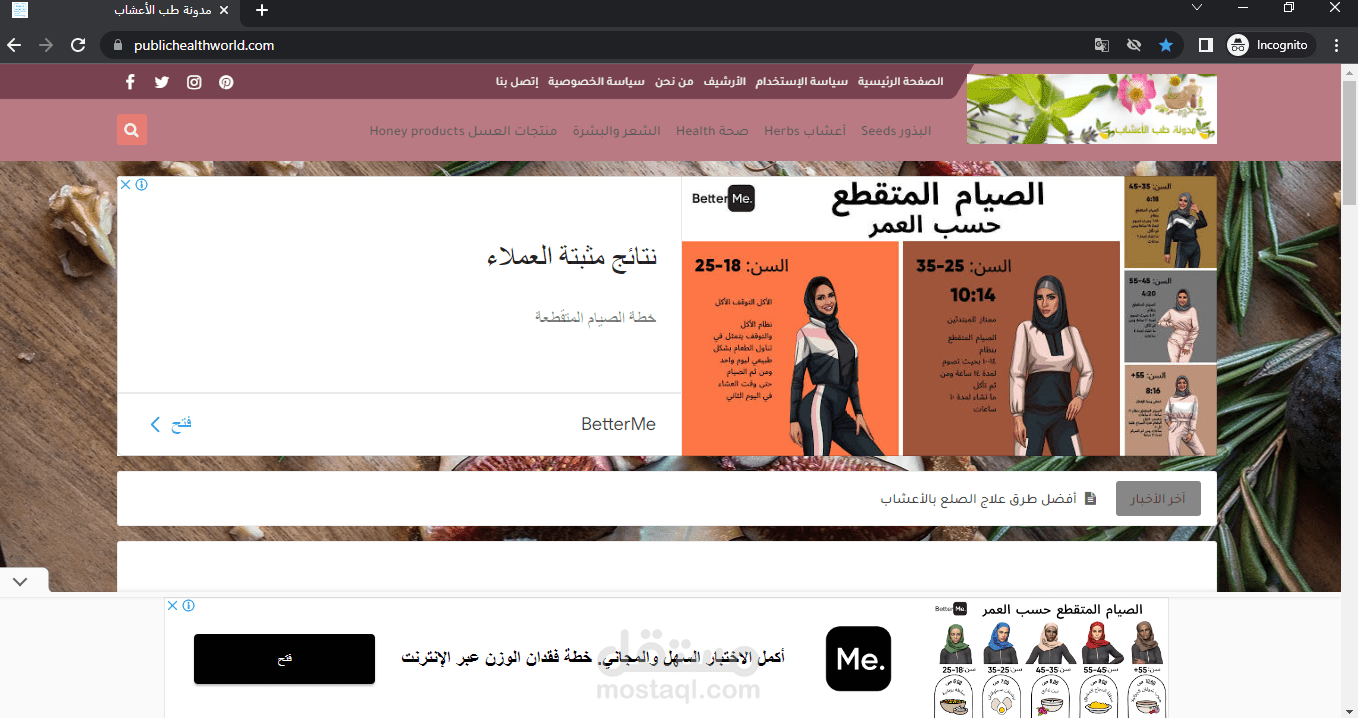The width and height of the screenshot is (1358, 718).
Task: Click the bottom ad info icon
Action: (189, 605)
